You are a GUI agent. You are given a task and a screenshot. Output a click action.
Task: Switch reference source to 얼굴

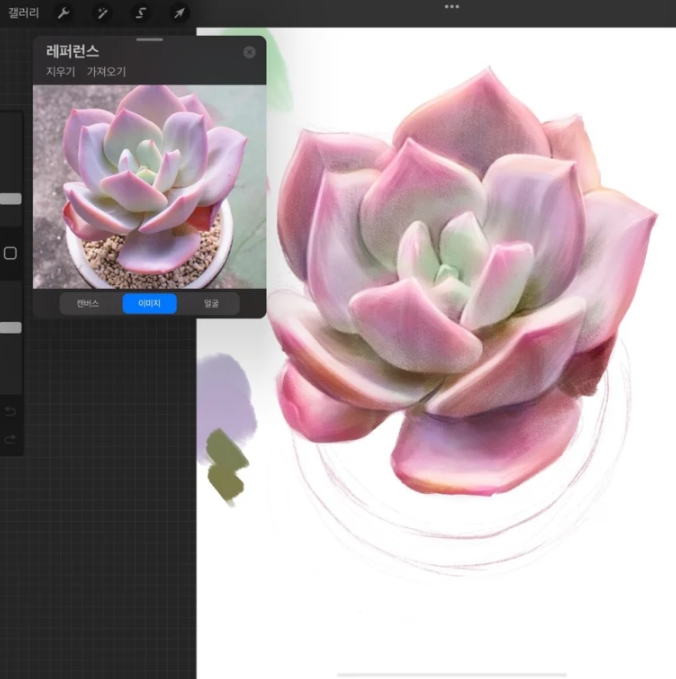tap(211, 304)
